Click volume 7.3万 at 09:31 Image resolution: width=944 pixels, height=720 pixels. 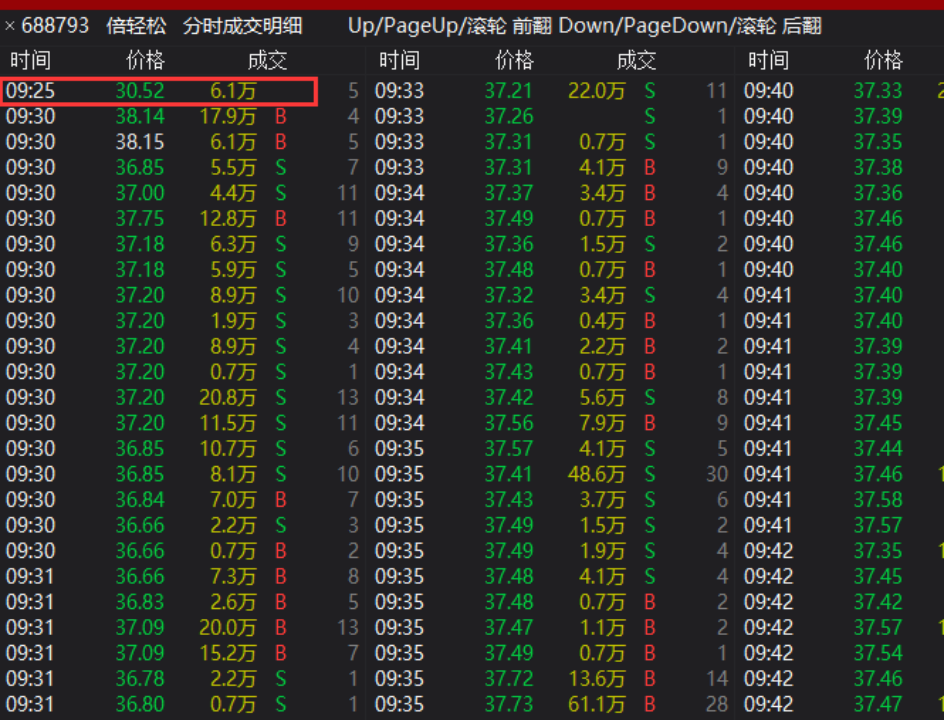click(233, 577)
